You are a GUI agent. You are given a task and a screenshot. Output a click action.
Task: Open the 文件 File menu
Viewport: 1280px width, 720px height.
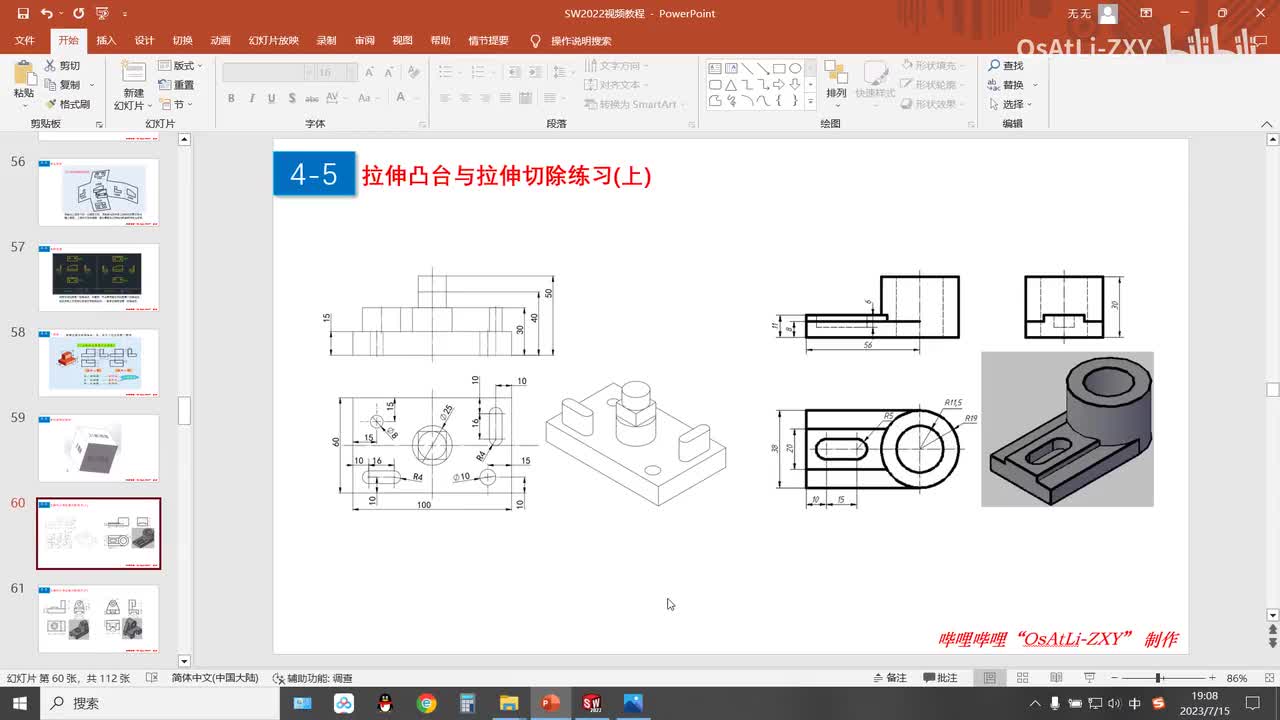click(25, 41)
